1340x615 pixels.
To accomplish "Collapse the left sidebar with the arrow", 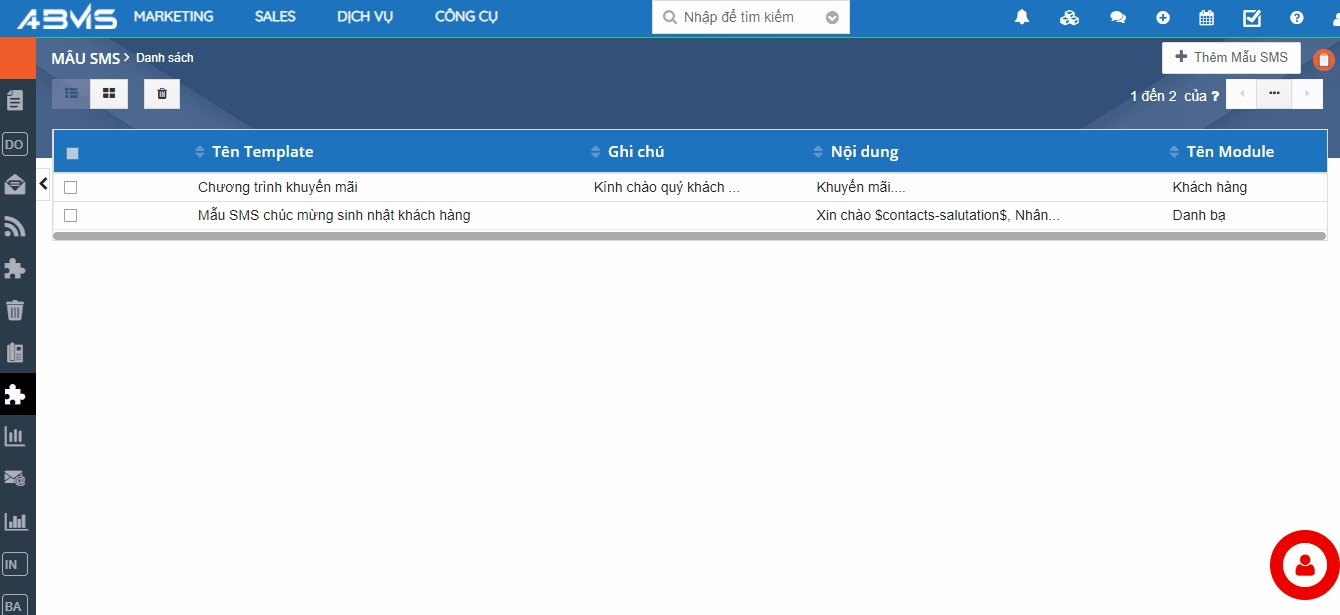I will pos(43,183).
